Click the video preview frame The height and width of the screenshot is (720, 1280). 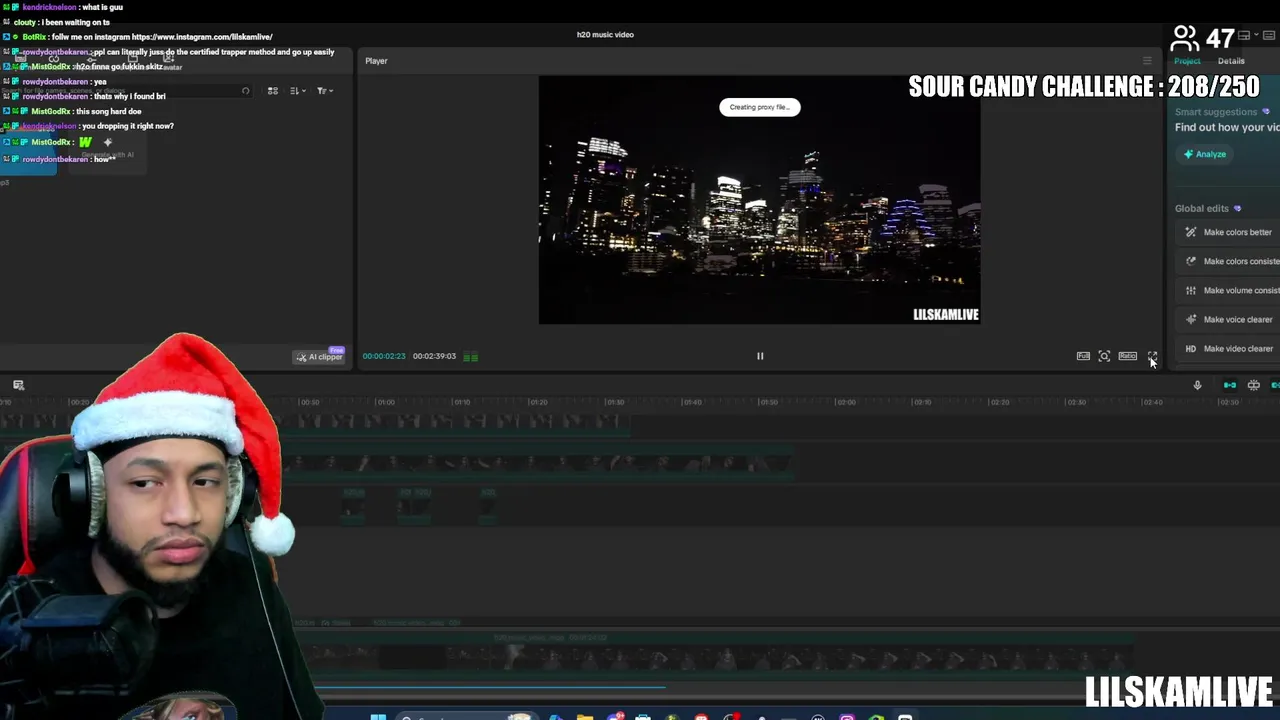(759, 200)
